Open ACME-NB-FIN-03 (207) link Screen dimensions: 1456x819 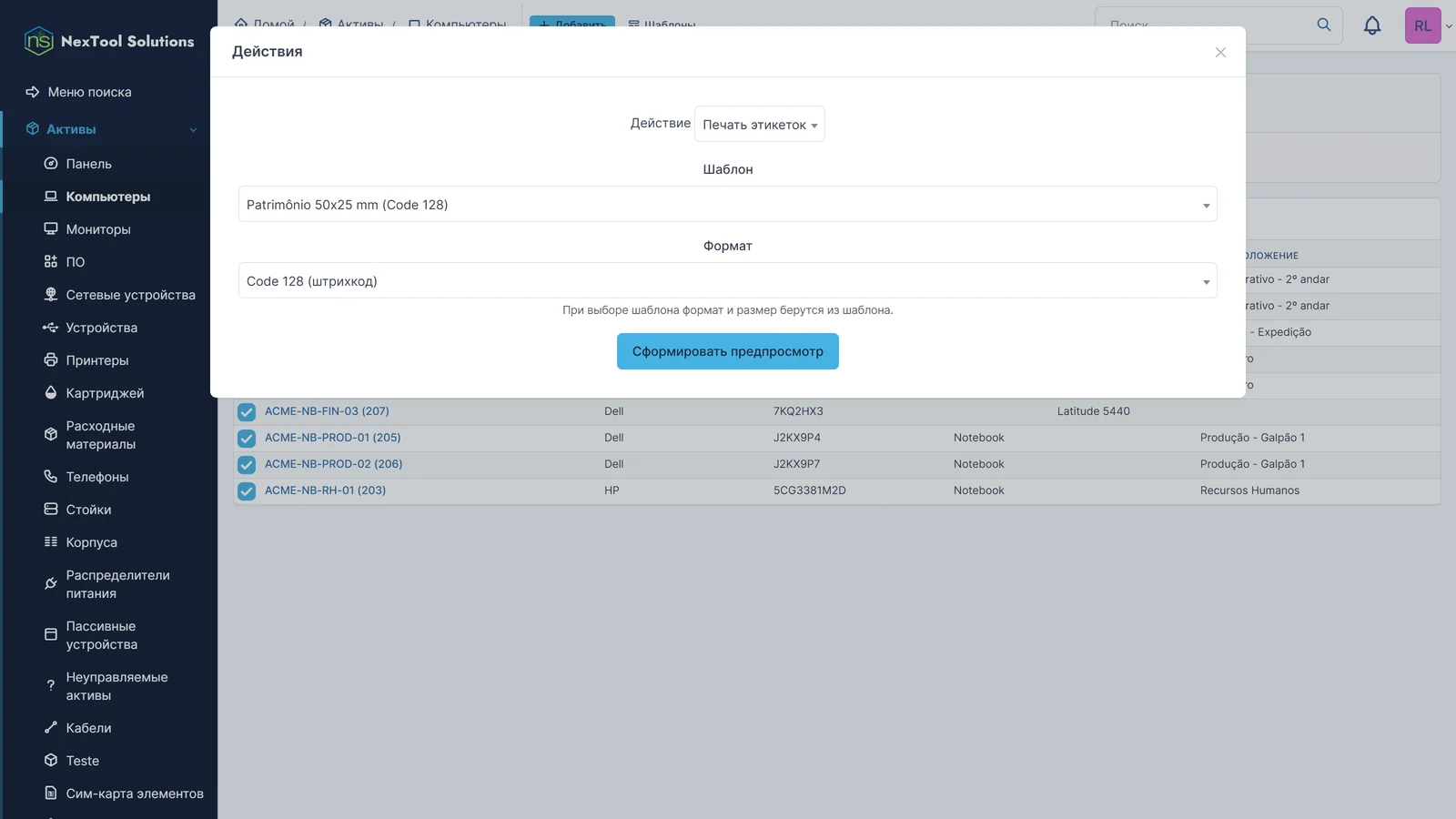(327, 411)
